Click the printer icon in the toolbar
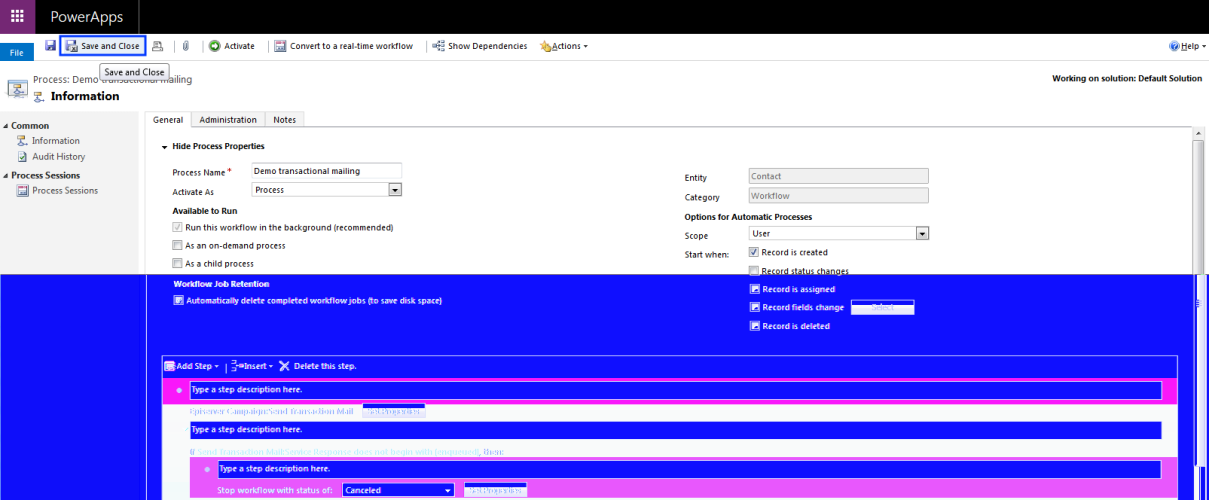1209x500 pixels. point(157,46)
